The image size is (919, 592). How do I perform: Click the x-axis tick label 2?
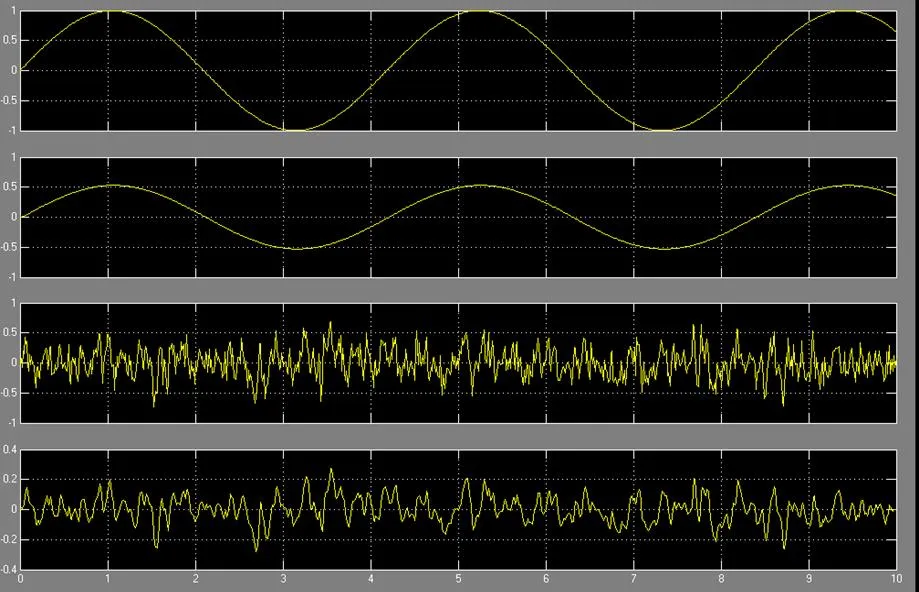(x=196, y=579)
